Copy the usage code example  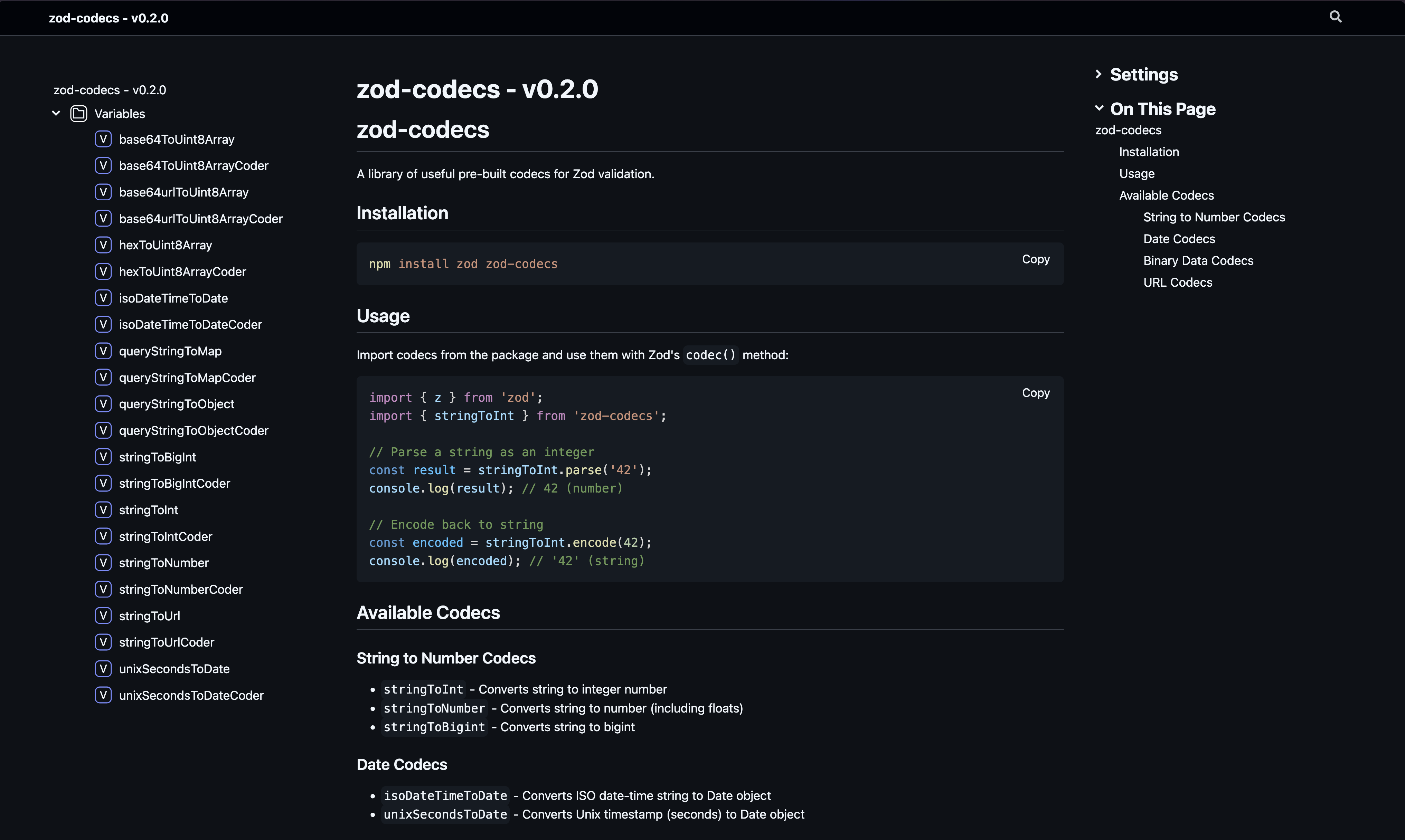(1035, 392)
